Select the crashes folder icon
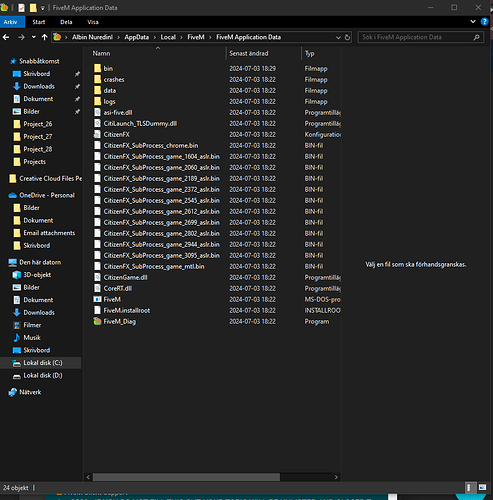The height and width of the screenshot is (500, 493). 97,79
